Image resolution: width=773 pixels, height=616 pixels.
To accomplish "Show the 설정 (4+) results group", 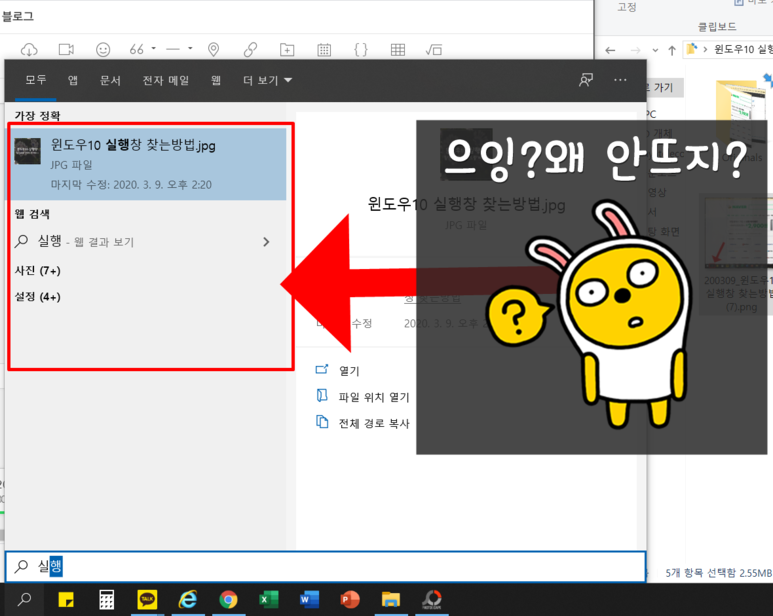I will [x=37, y=297].
